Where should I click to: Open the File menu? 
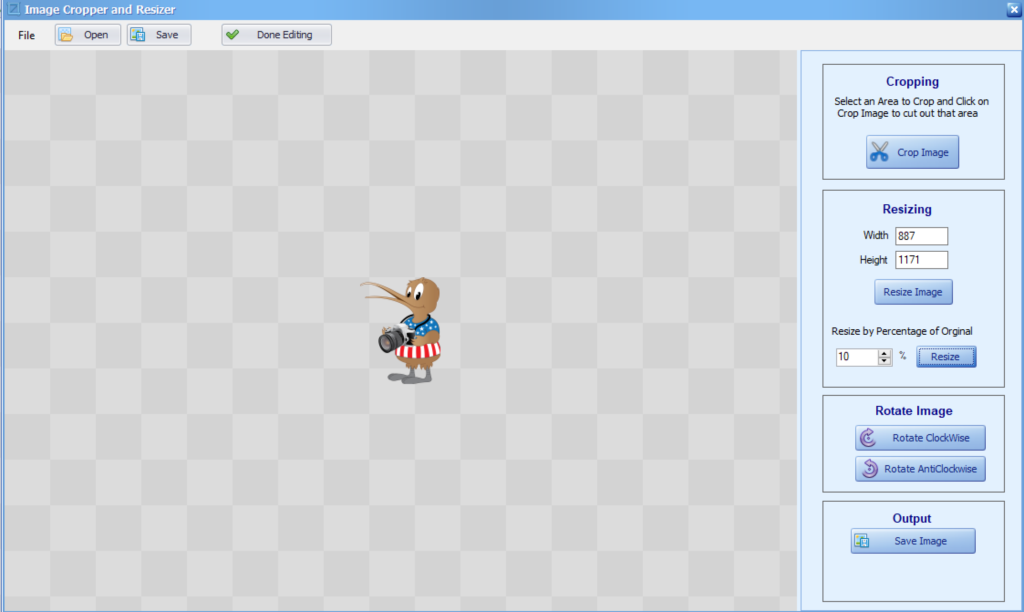coord(26,35)
